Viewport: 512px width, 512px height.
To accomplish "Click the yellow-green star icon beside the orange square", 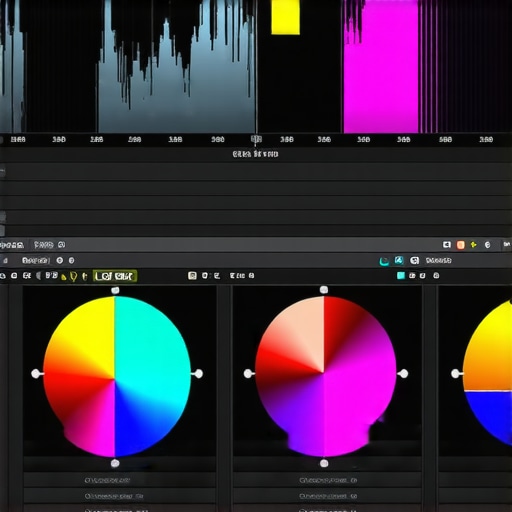I will [473, 245].
